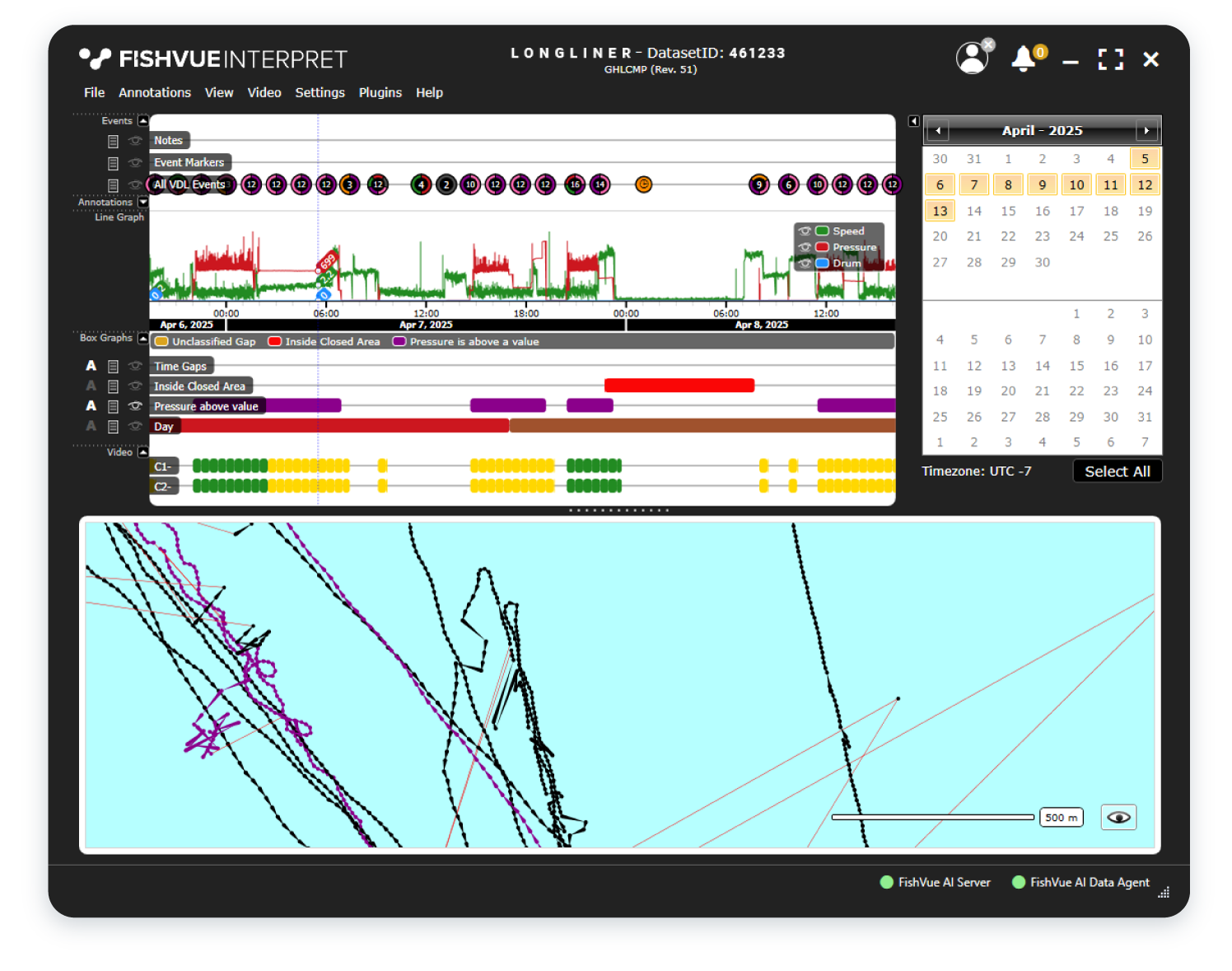Click the list icon beside the Day row

(x=114, y=427)
